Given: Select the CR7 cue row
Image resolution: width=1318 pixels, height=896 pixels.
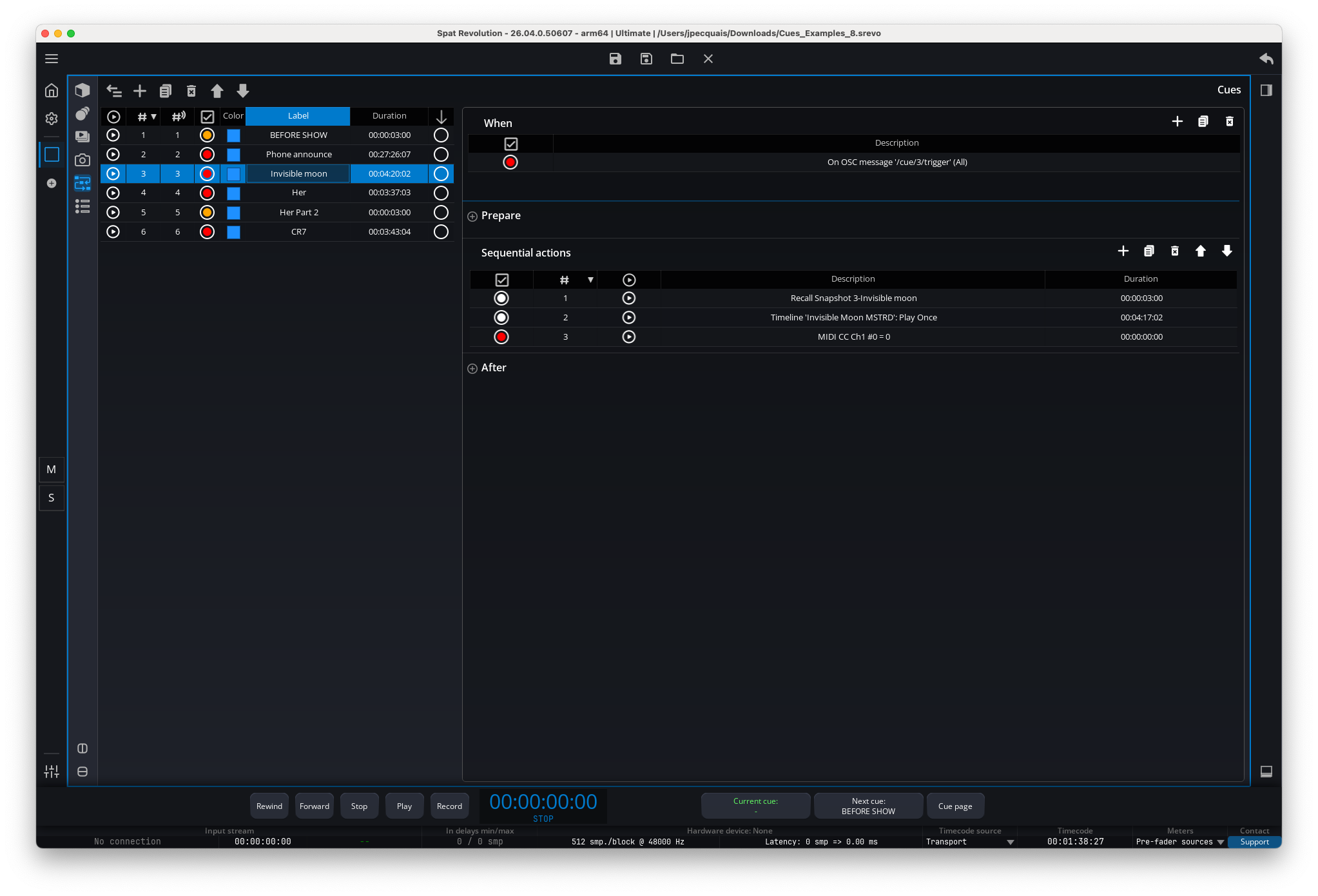Looking at the screenshot, I should click(x=298, y=232).
